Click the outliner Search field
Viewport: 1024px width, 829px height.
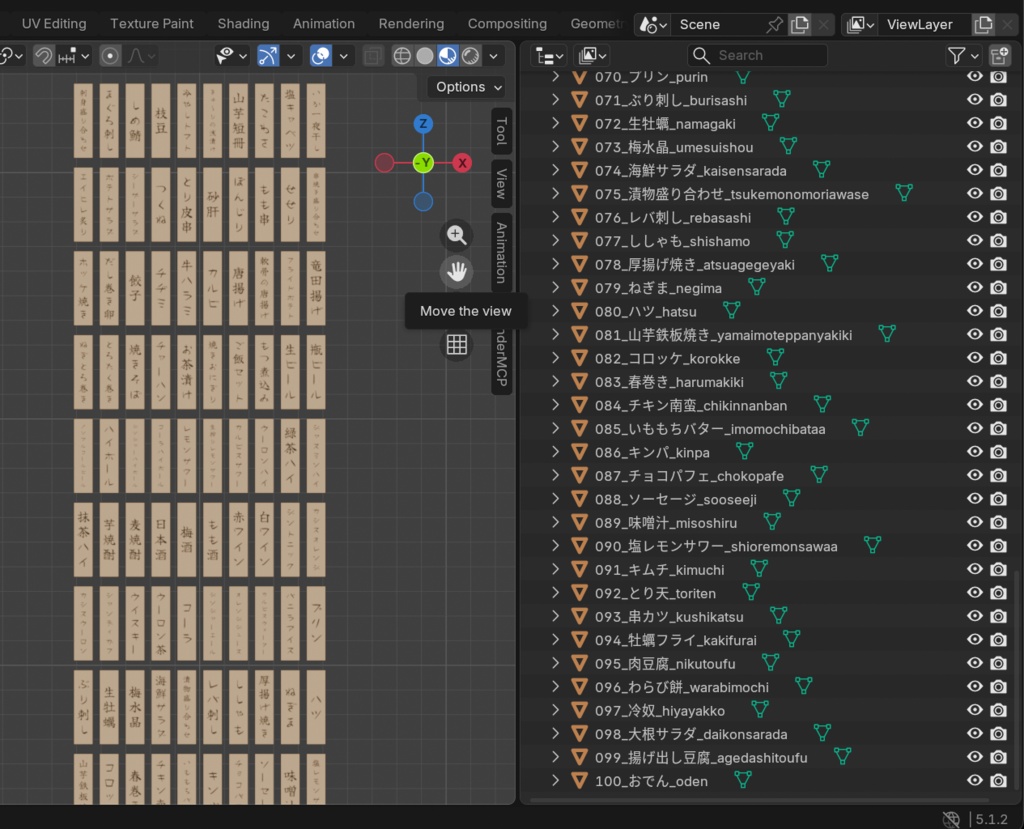[x=758, y=56]
